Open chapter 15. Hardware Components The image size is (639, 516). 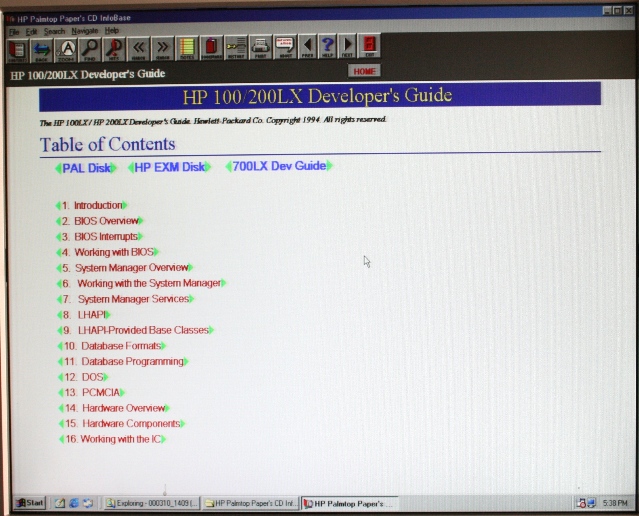point(122,423)
